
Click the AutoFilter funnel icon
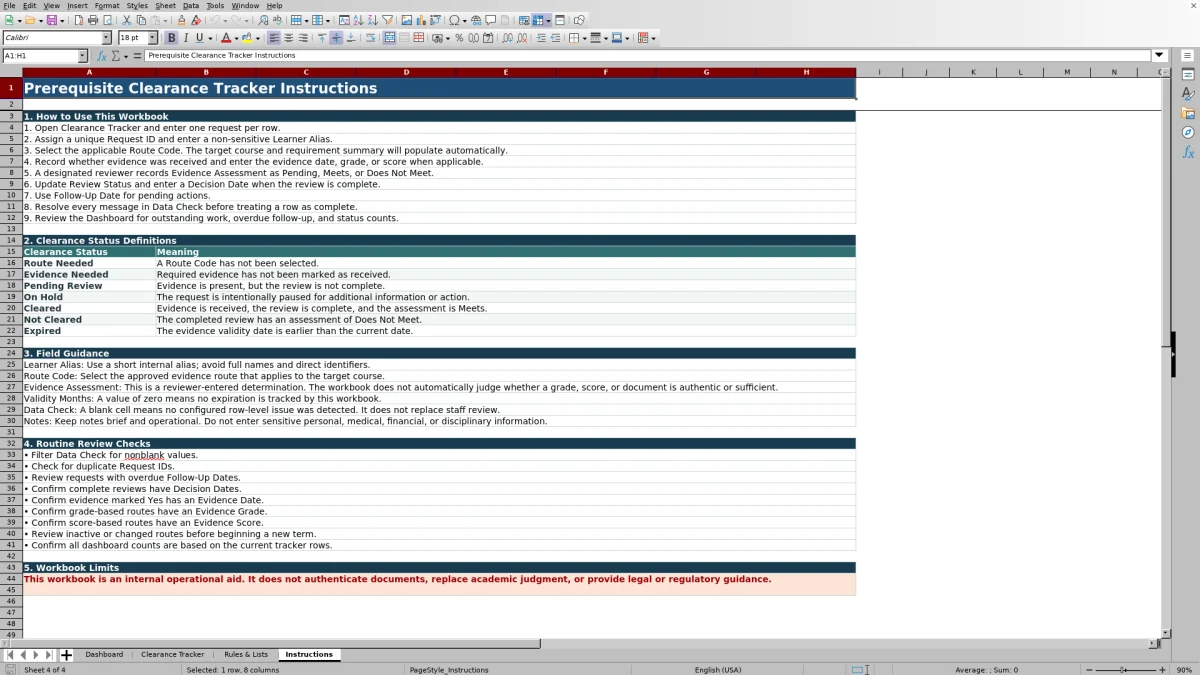[x=387, y=20]
